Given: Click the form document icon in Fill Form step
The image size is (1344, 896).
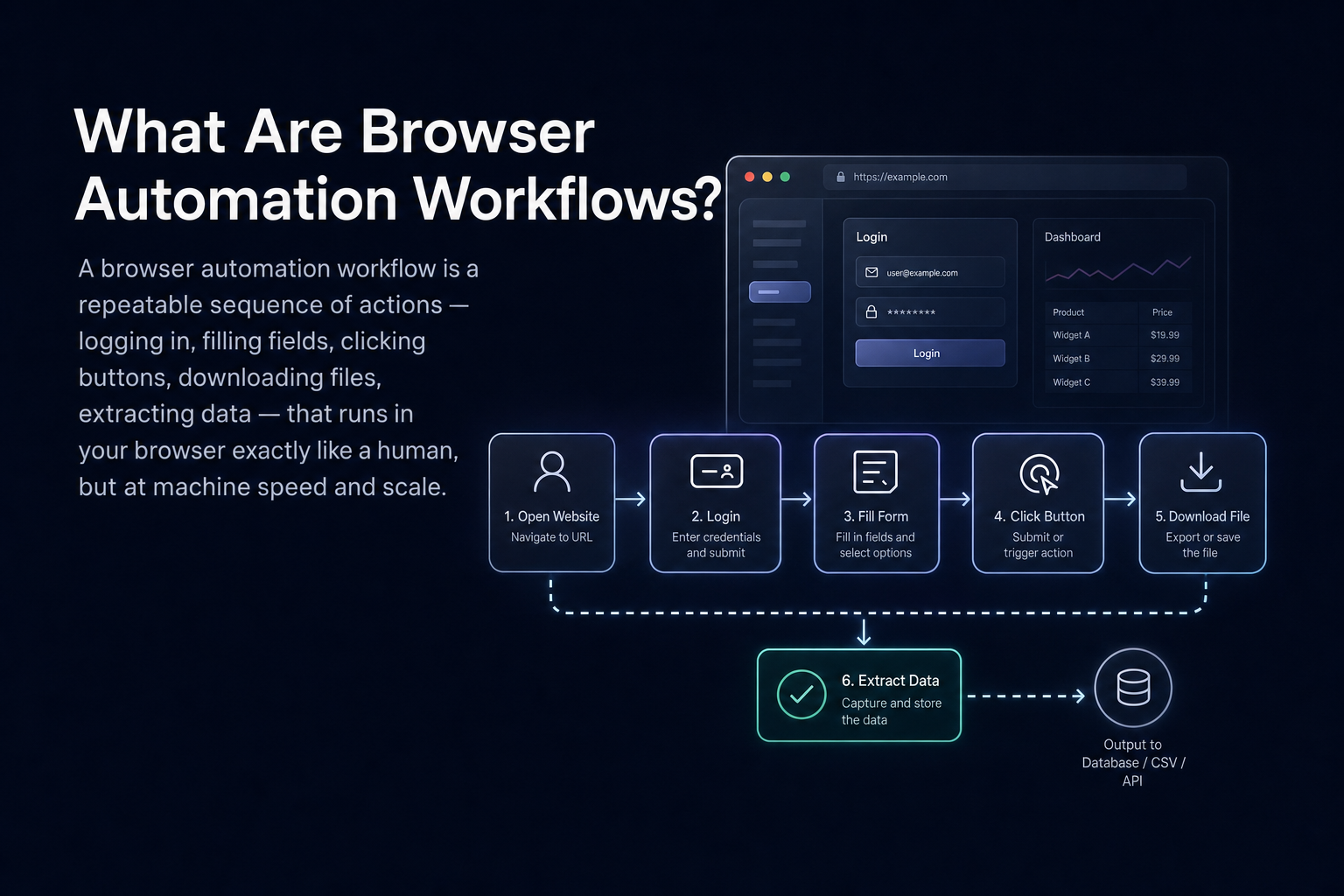Looking at the screenshot, I should pyautogui.click(x=876, y=472).
